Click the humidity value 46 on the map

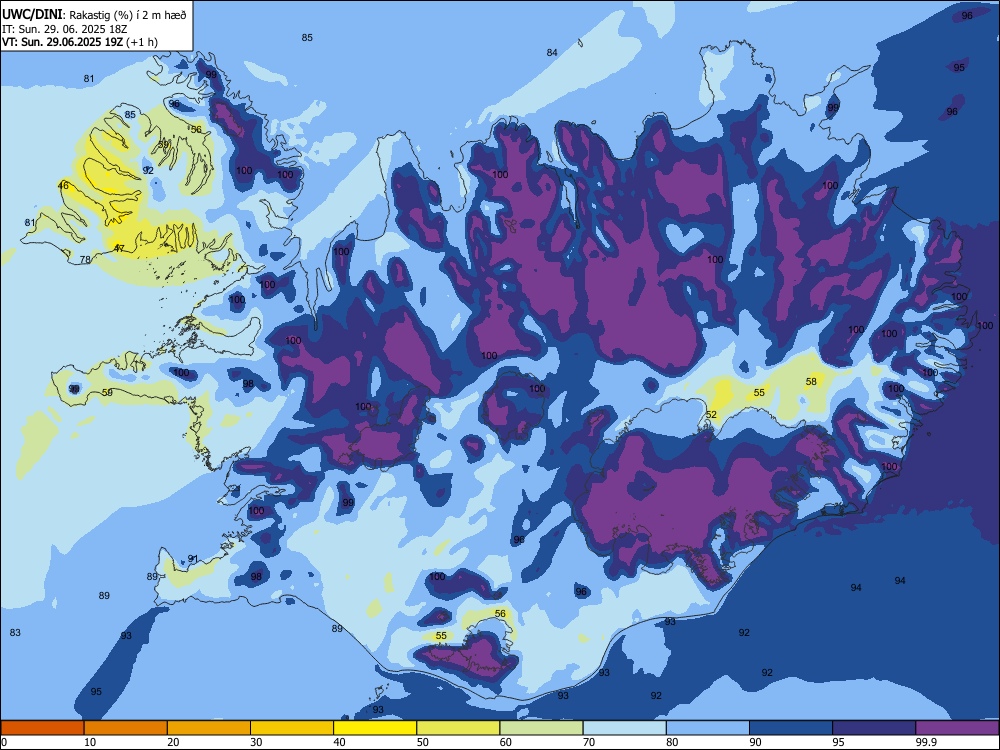63,186
